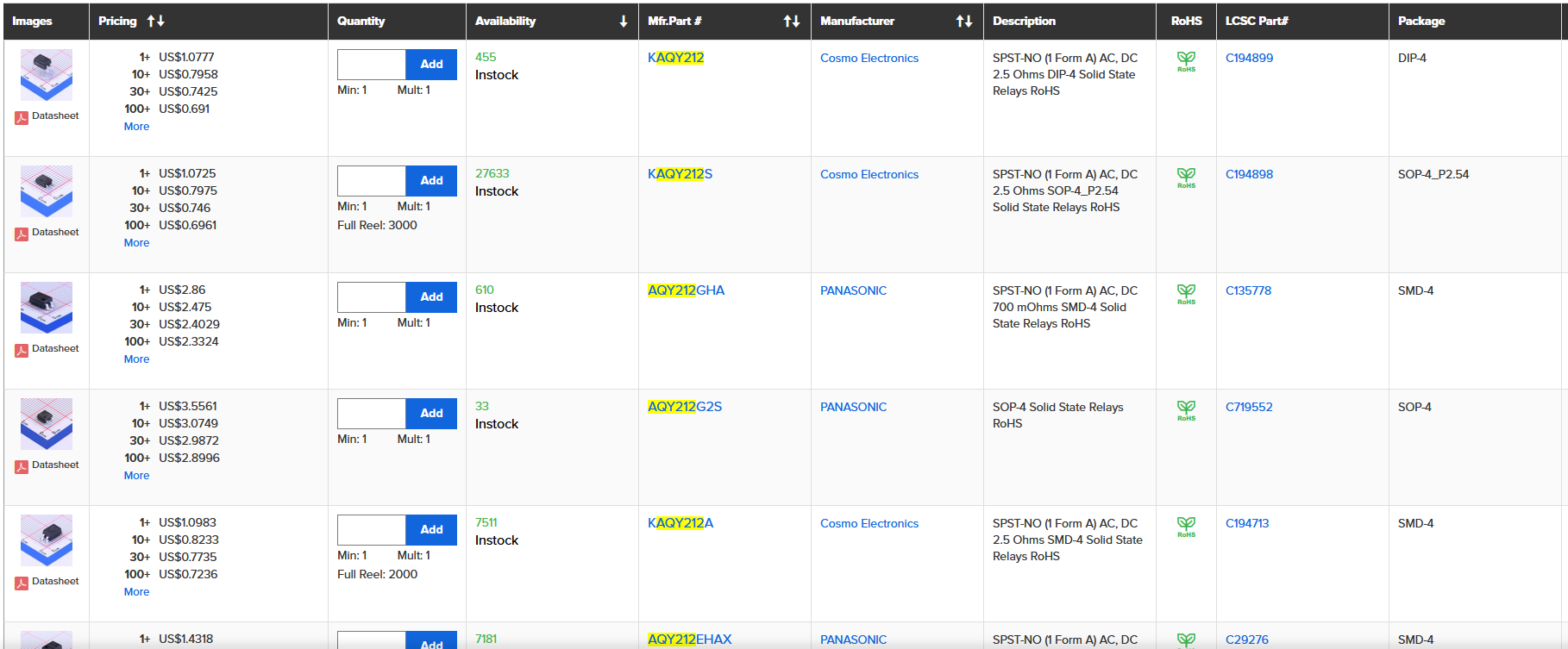Add AQY212GHA to cart
1568x649 pixels.
click(431, 297)
